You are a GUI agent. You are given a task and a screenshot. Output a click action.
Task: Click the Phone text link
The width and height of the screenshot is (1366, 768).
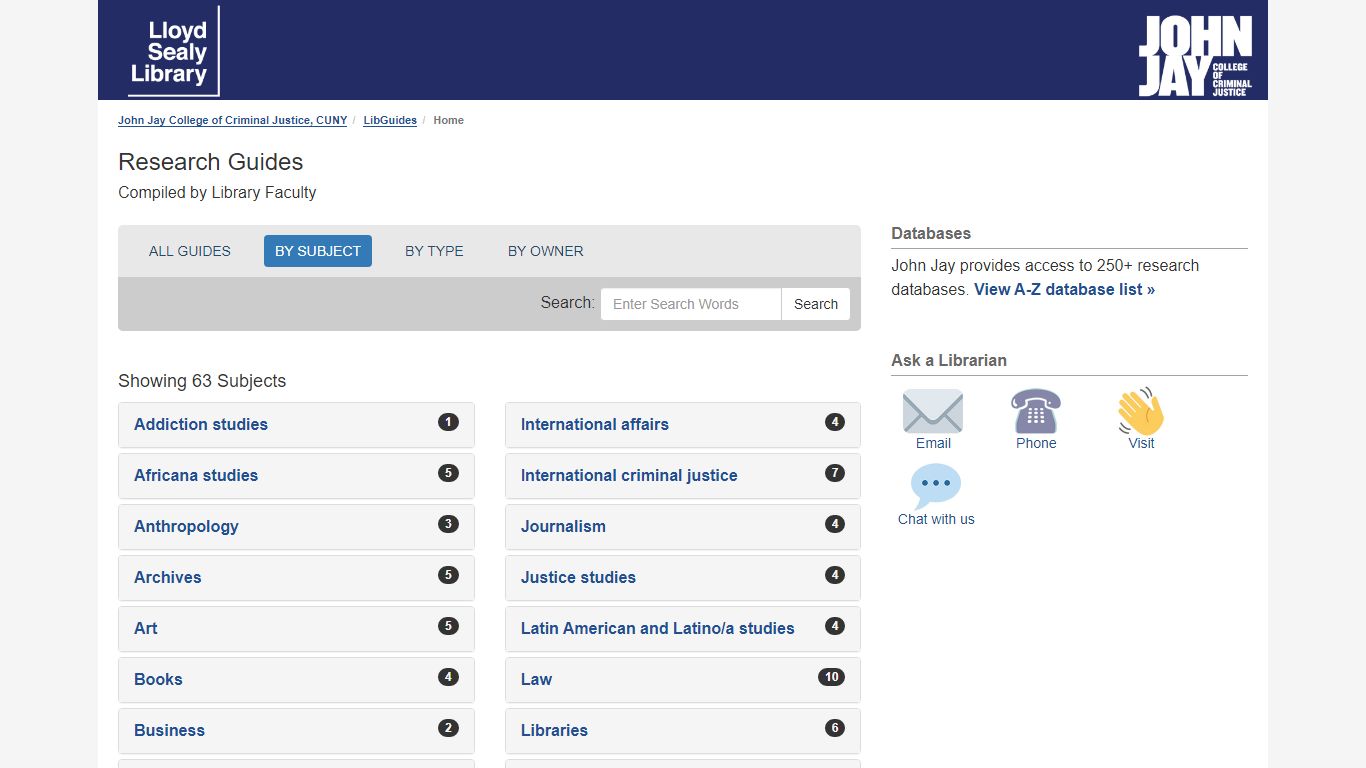1036,443
